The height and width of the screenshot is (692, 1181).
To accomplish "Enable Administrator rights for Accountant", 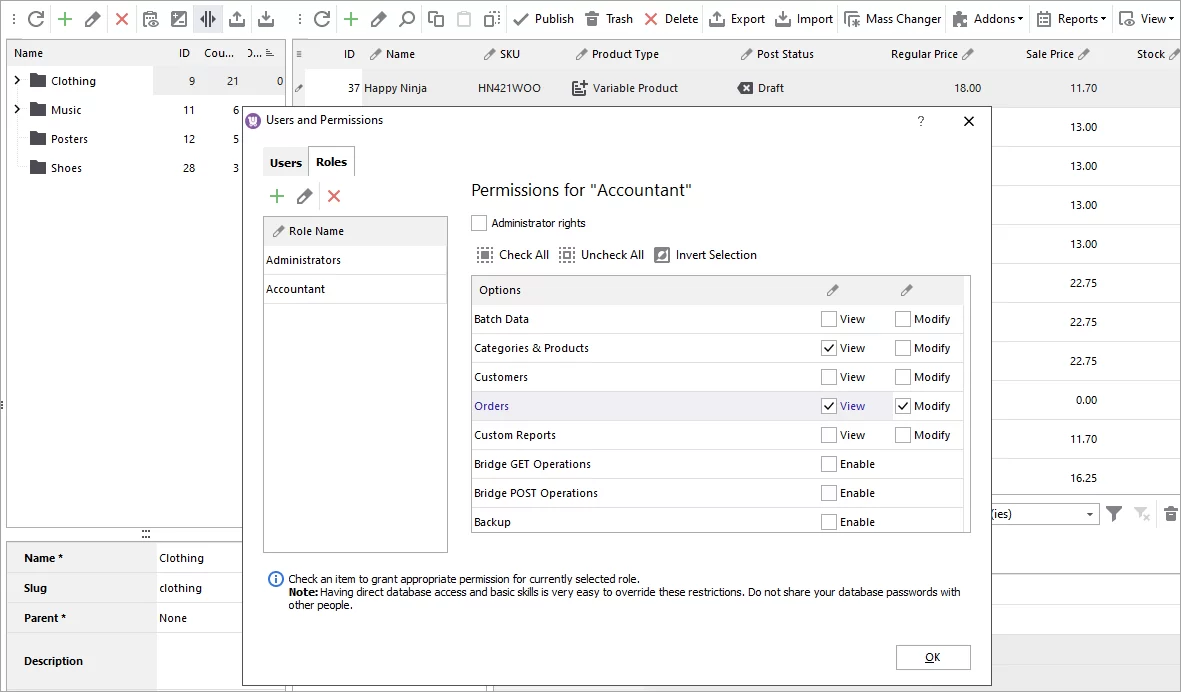I will coord(478,223).
